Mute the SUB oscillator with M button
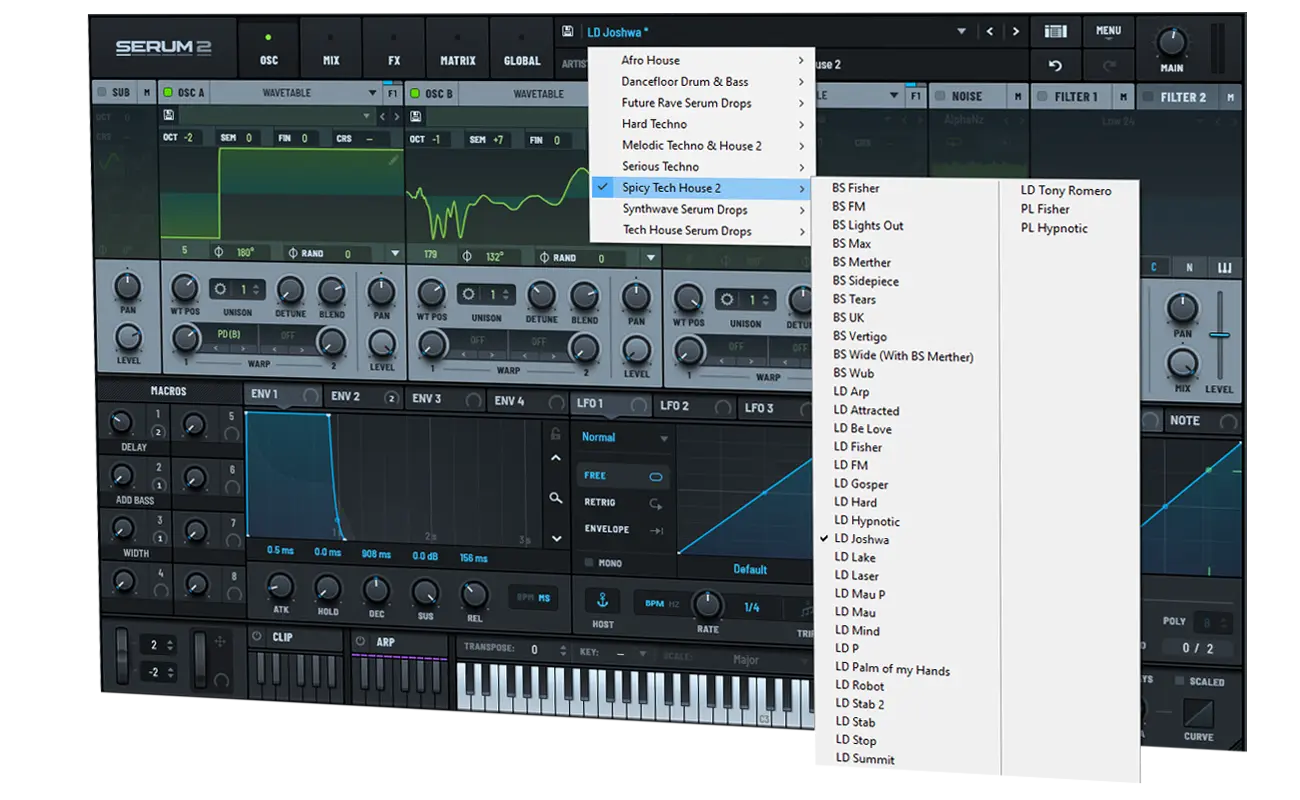This screenshot has width=1300, height=800. (147, 92)
